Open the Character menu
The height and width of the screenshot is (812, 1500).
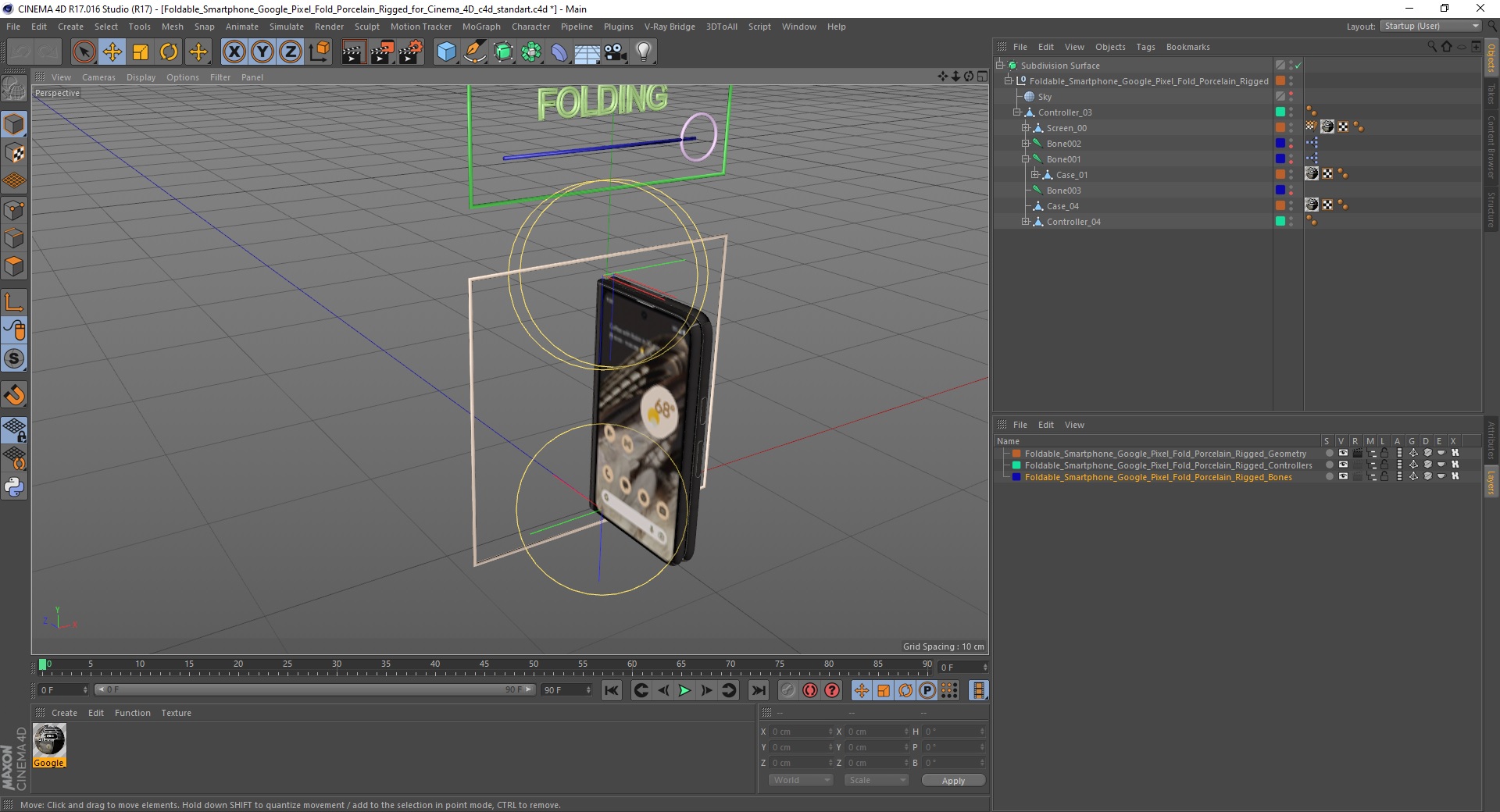[x=530, y=27]
